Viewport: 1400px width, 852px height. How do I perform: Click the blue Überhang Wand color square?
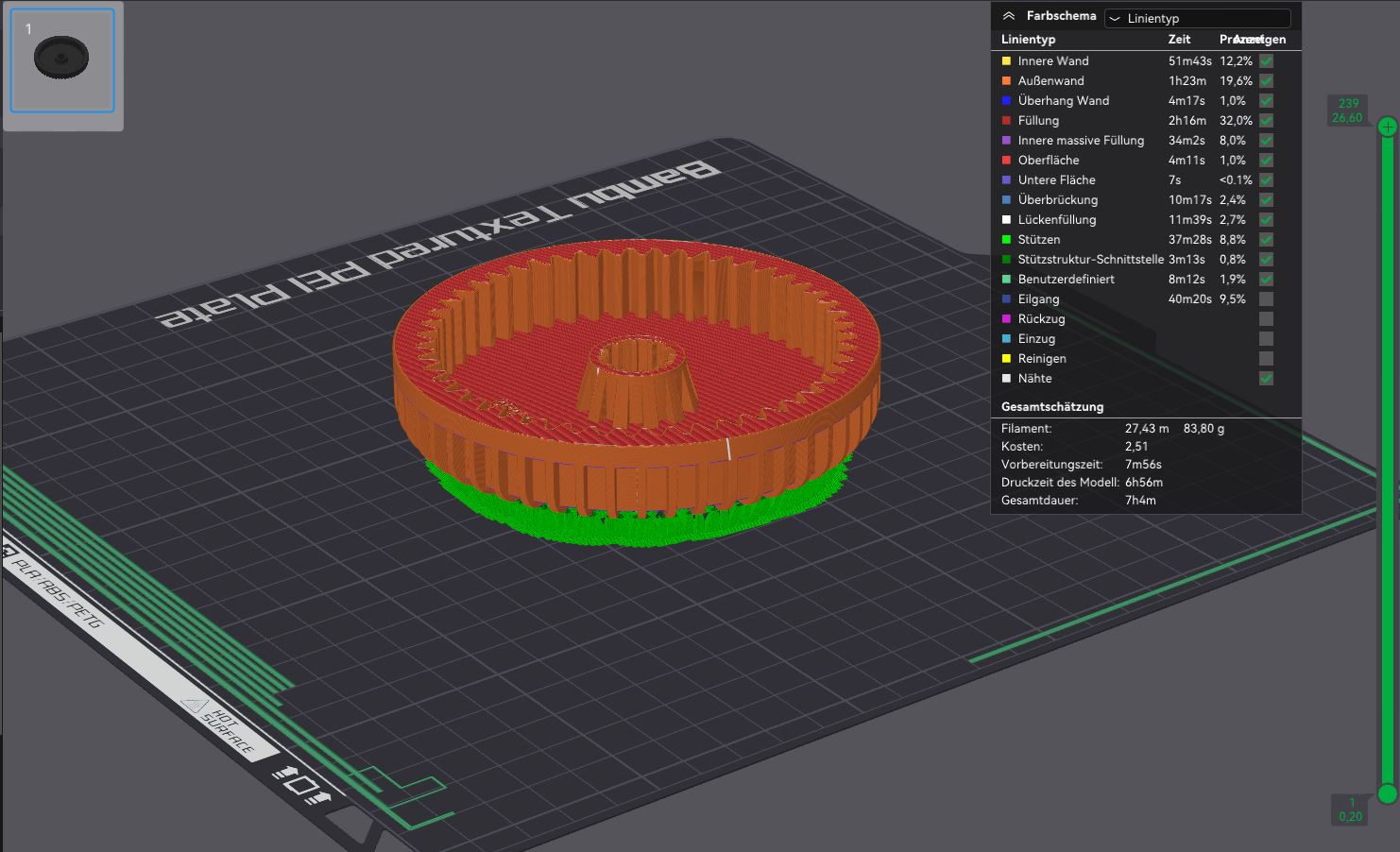[1006, 101]
